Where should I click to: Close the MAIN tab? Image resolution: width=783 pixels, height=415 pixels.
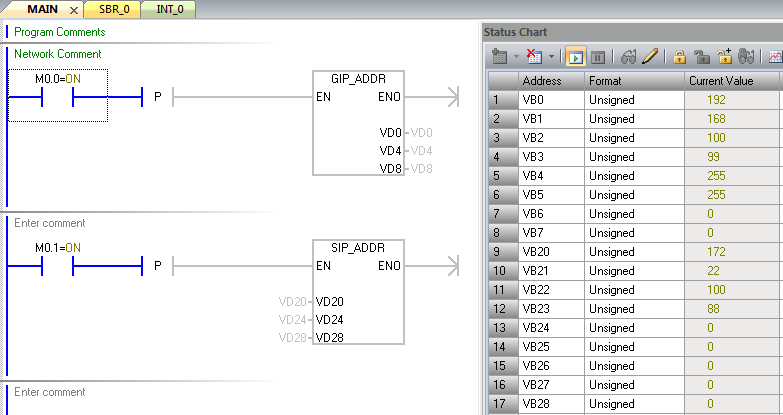(x=73, y=10)
